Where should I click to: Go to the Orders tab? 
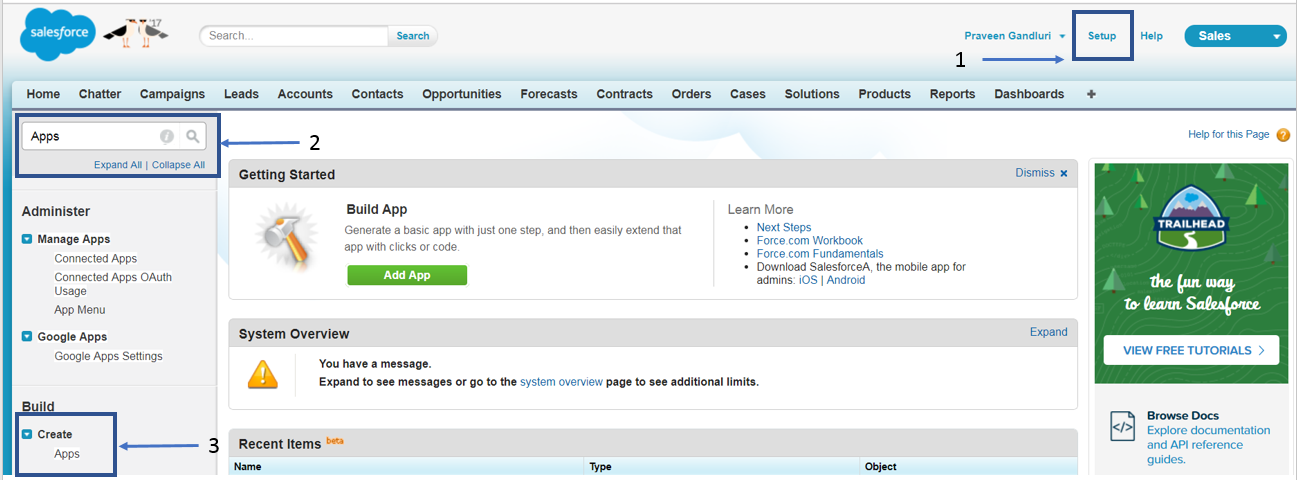click(x=691, y=94)
